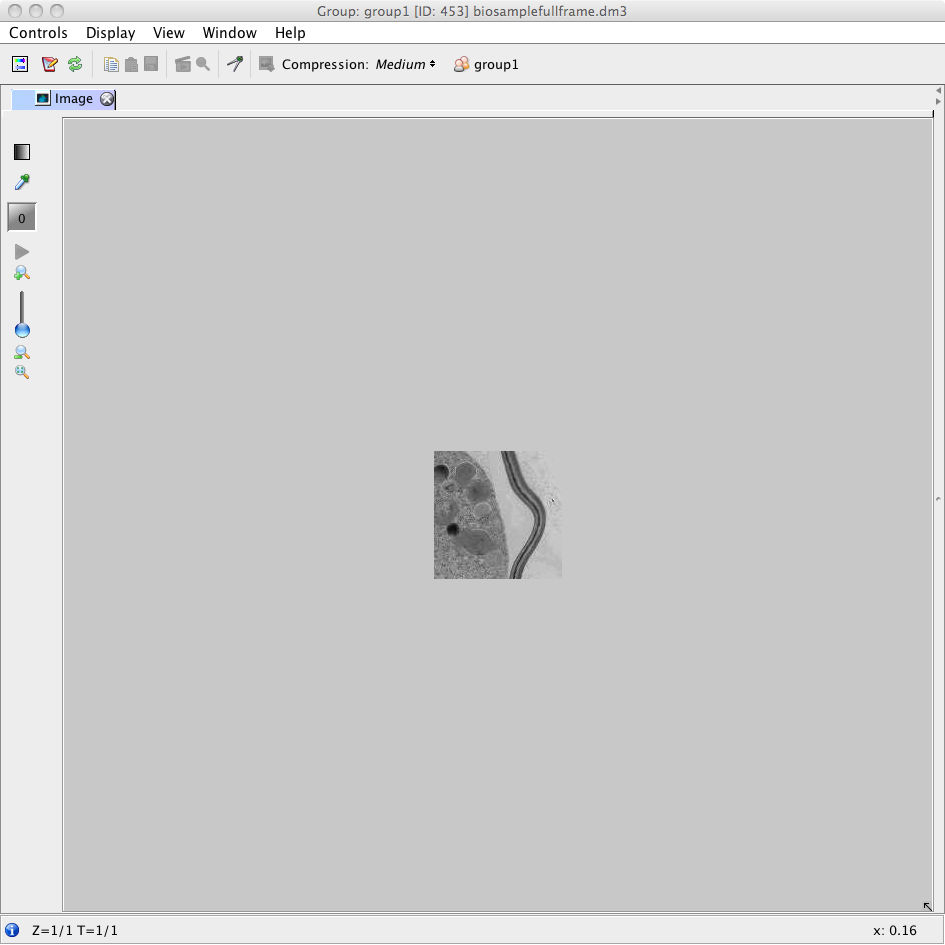Viewport: 945px width, 945px height.
Task: Copy rendering settings icon
Action: pyautogui.click(x=111, y=64)
